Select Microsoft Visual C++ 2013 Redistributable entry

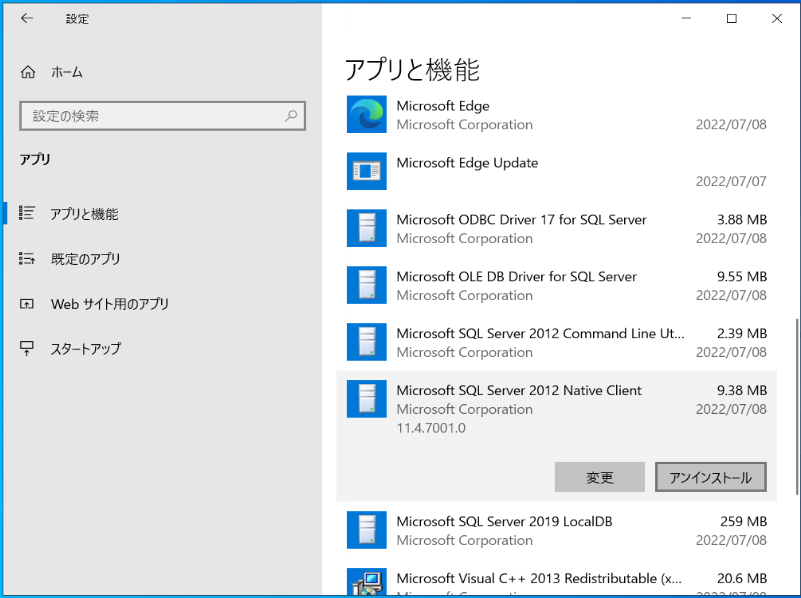click(x=539, y=579)
